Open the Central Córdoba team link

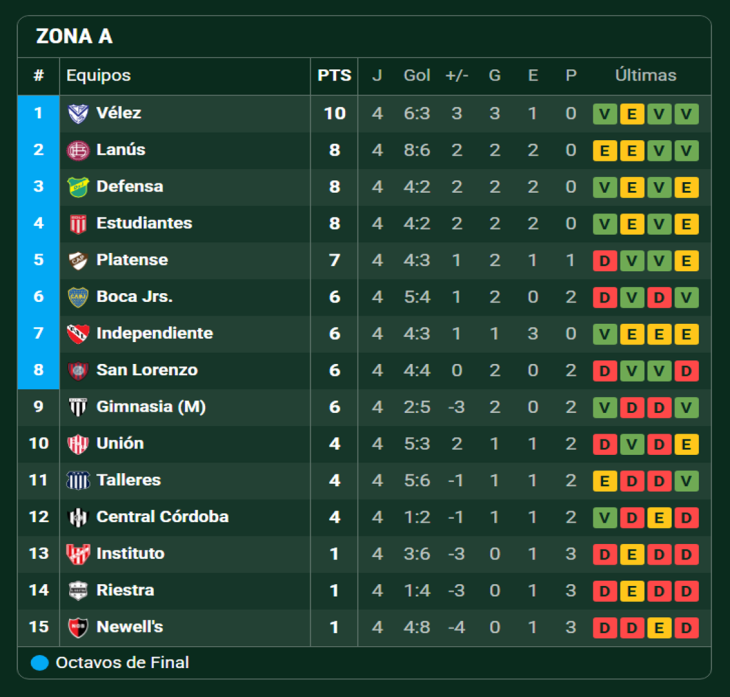(162, 517)
